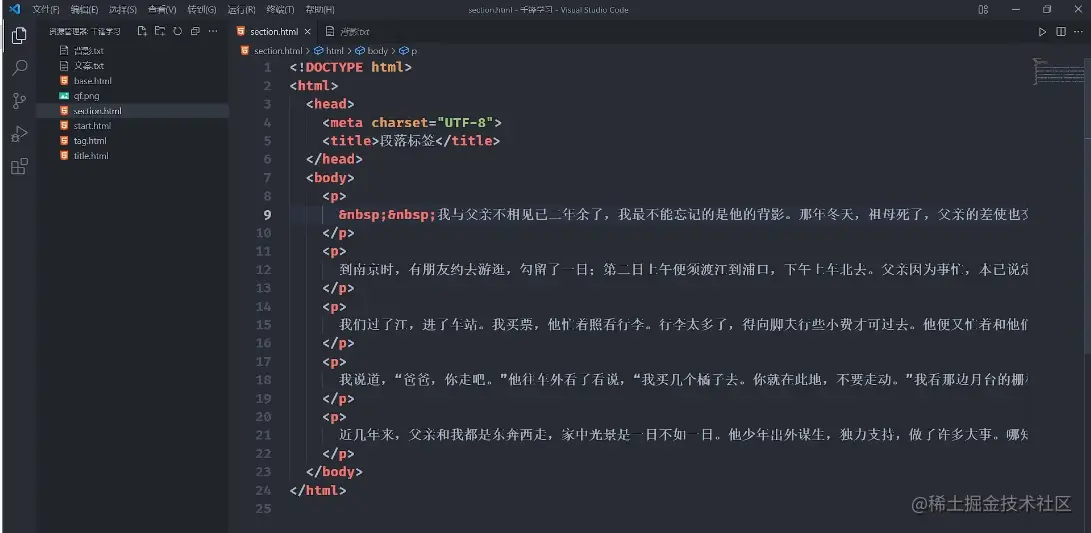Click the paragraph text starting 我们过了江

[x=683, y=324]
